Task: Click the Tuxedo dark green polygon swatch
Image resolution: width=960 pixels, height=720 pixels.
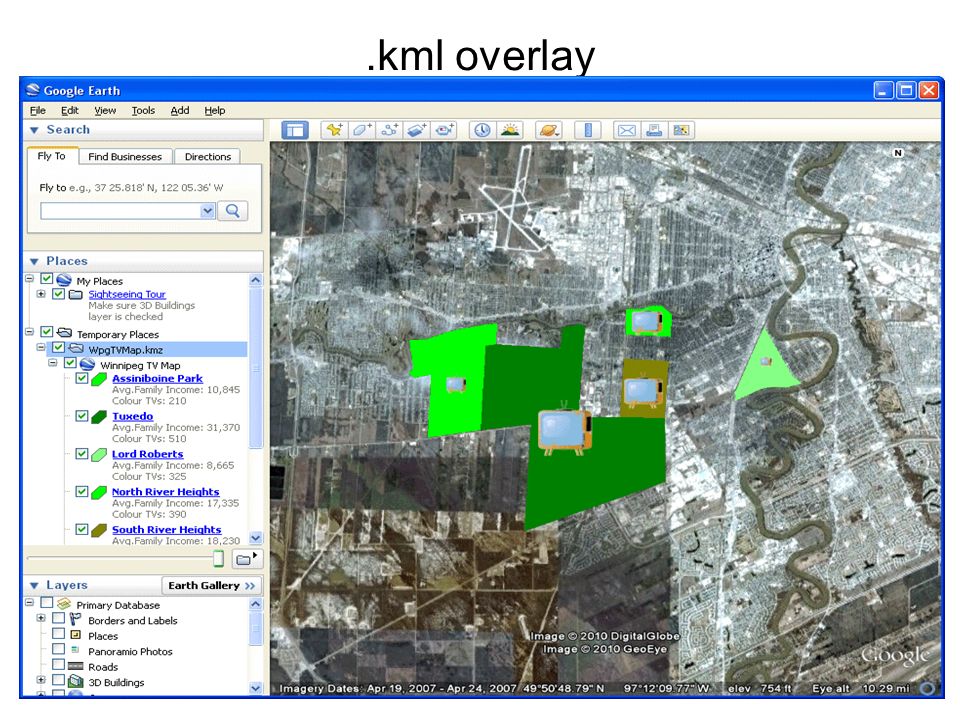Action: (99, 417)
